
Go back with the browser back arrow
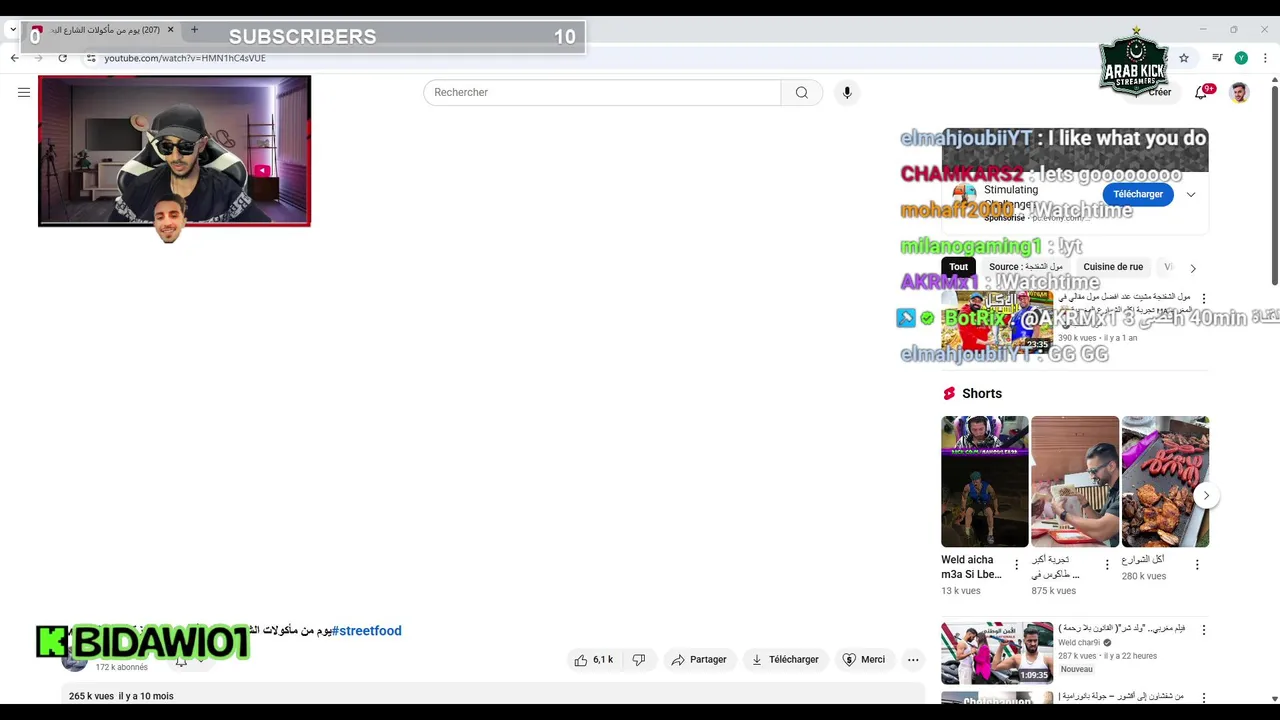(15, 58)
